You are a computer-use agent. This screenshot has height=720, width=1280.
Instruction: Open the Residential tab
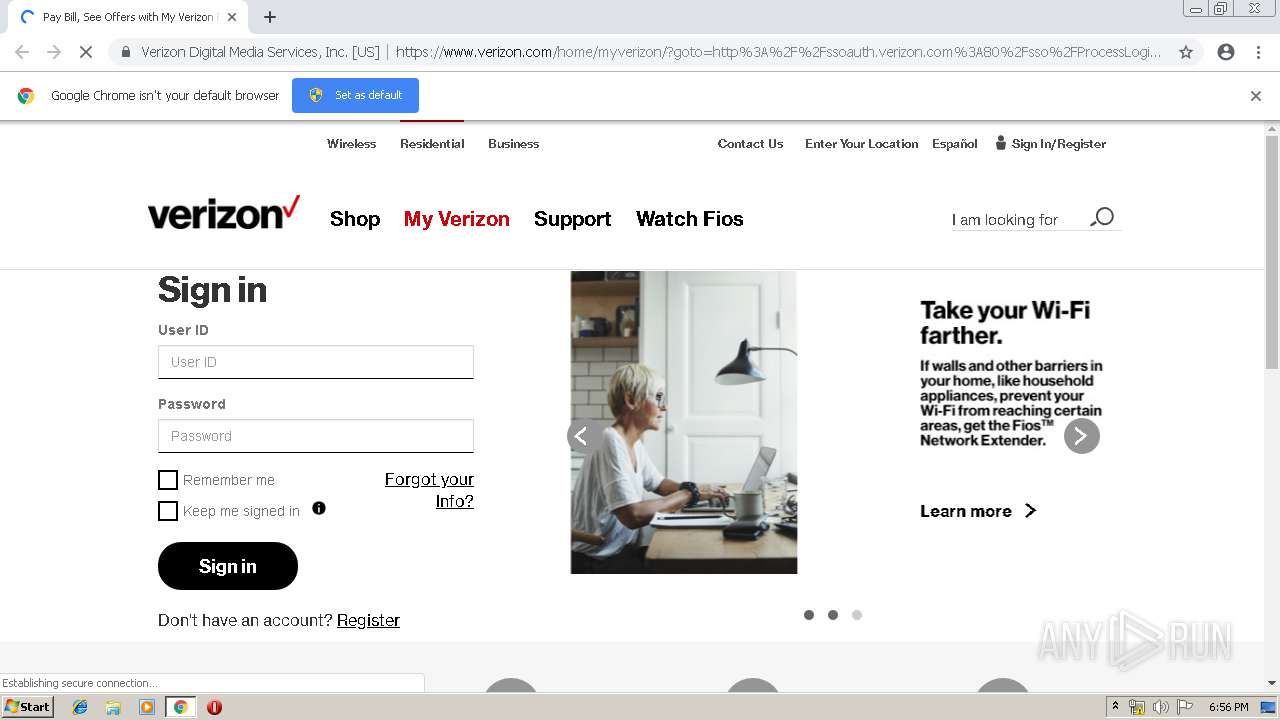pyautogui.click(x=432, y=144)
